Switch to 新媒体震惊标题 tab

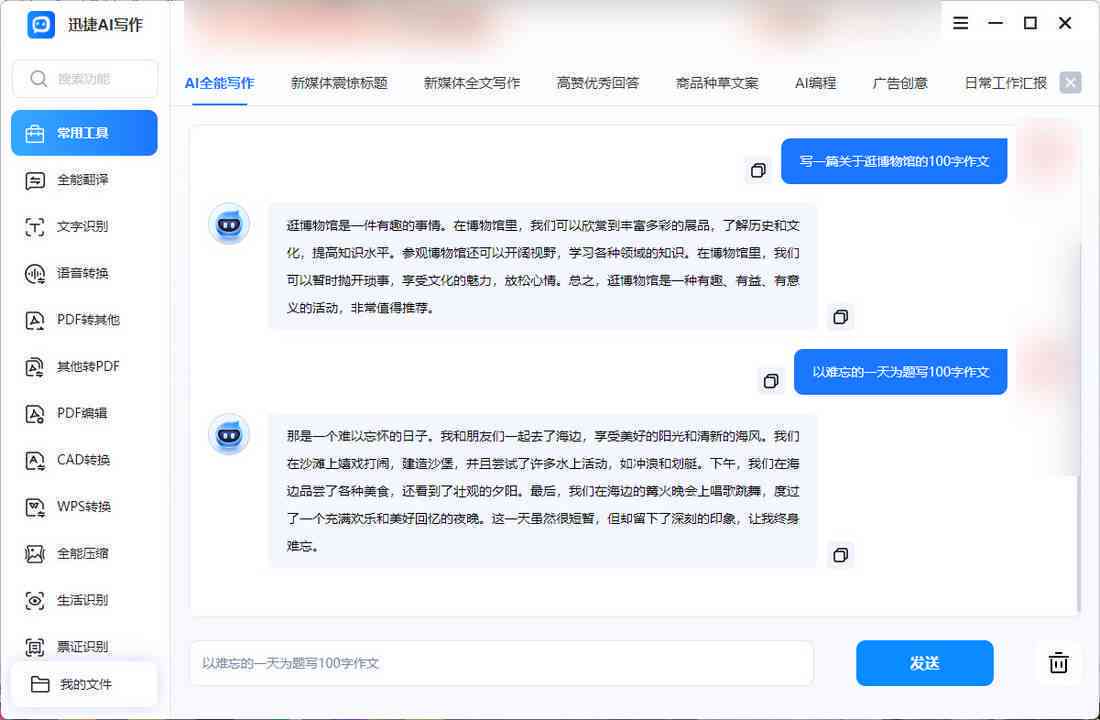(340, 83)
